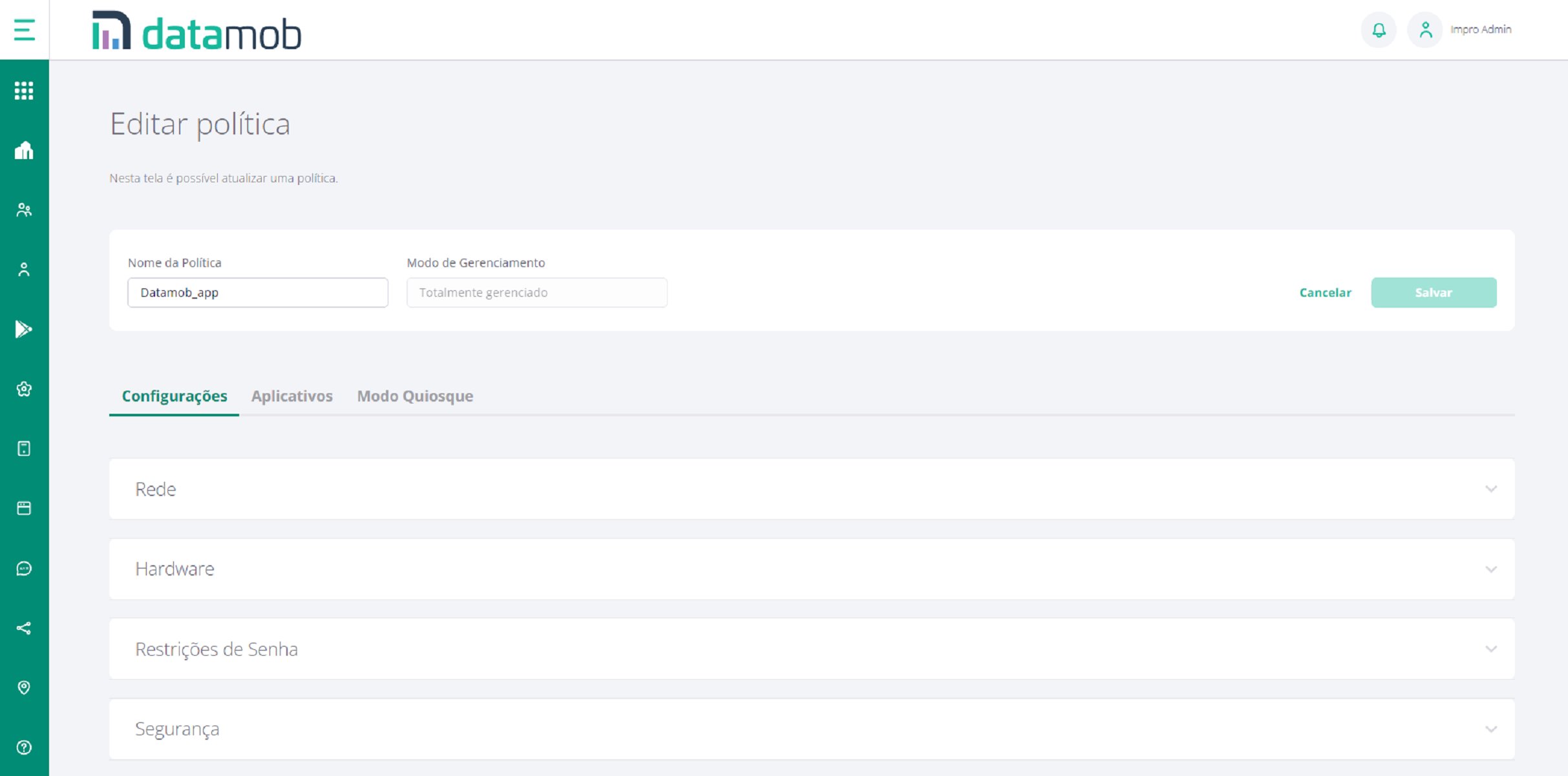1568x776 pixels.
Task: Click the policy gear-flower icon in sidebar
Action: point(24,389)
